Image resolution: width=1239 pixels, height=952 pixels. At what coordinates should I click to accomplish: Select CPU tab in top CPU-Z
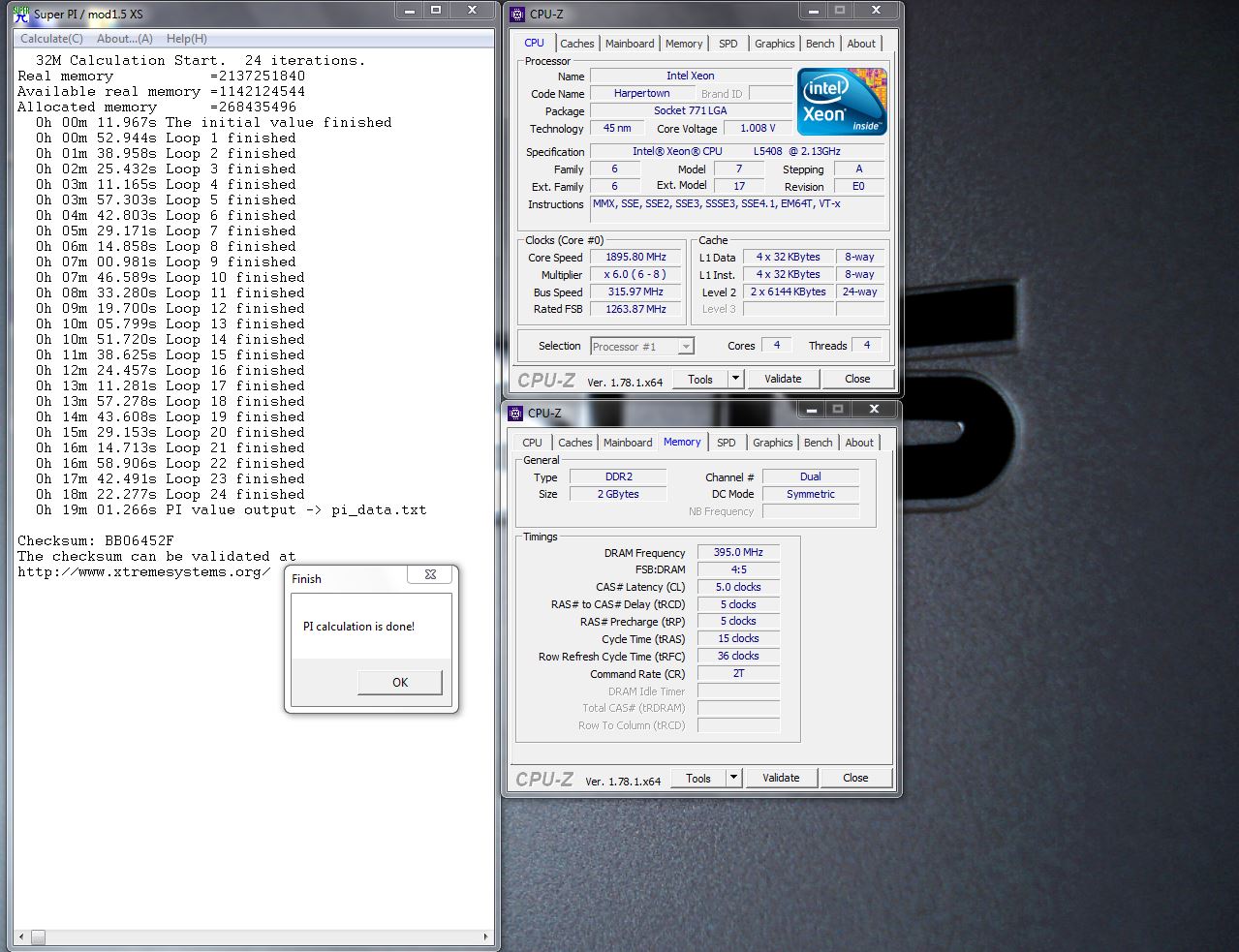click(534, 43)
